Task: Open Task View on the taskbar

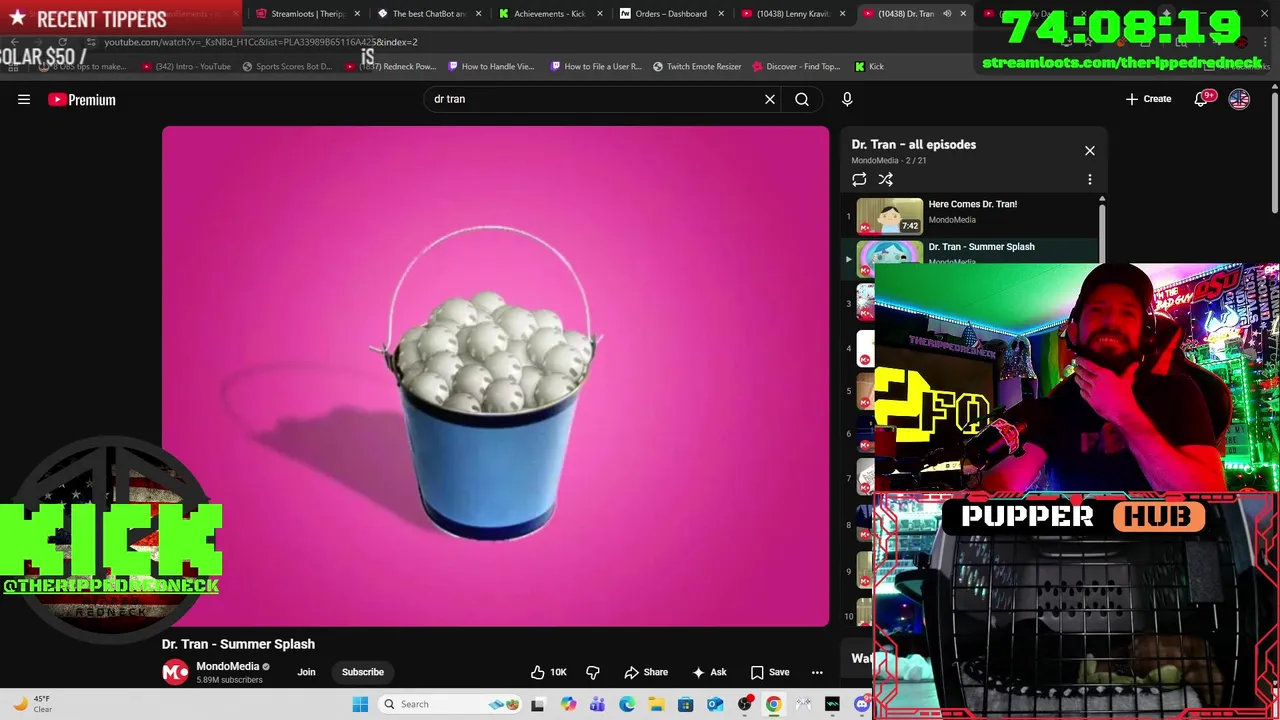Action: coord(538,704)
